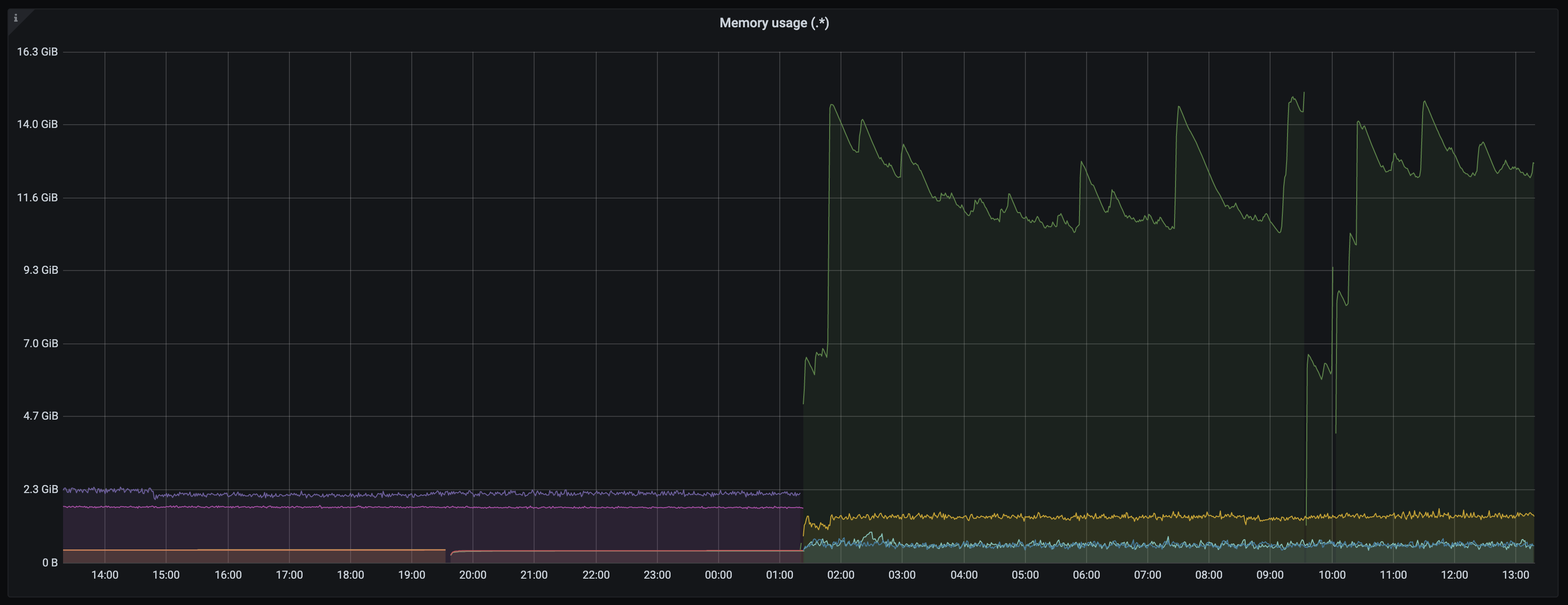This screenshot has width=1568, height=605.
Task: Click the 2.3 GiB y-axis label
Action: [x=41, y=489]
